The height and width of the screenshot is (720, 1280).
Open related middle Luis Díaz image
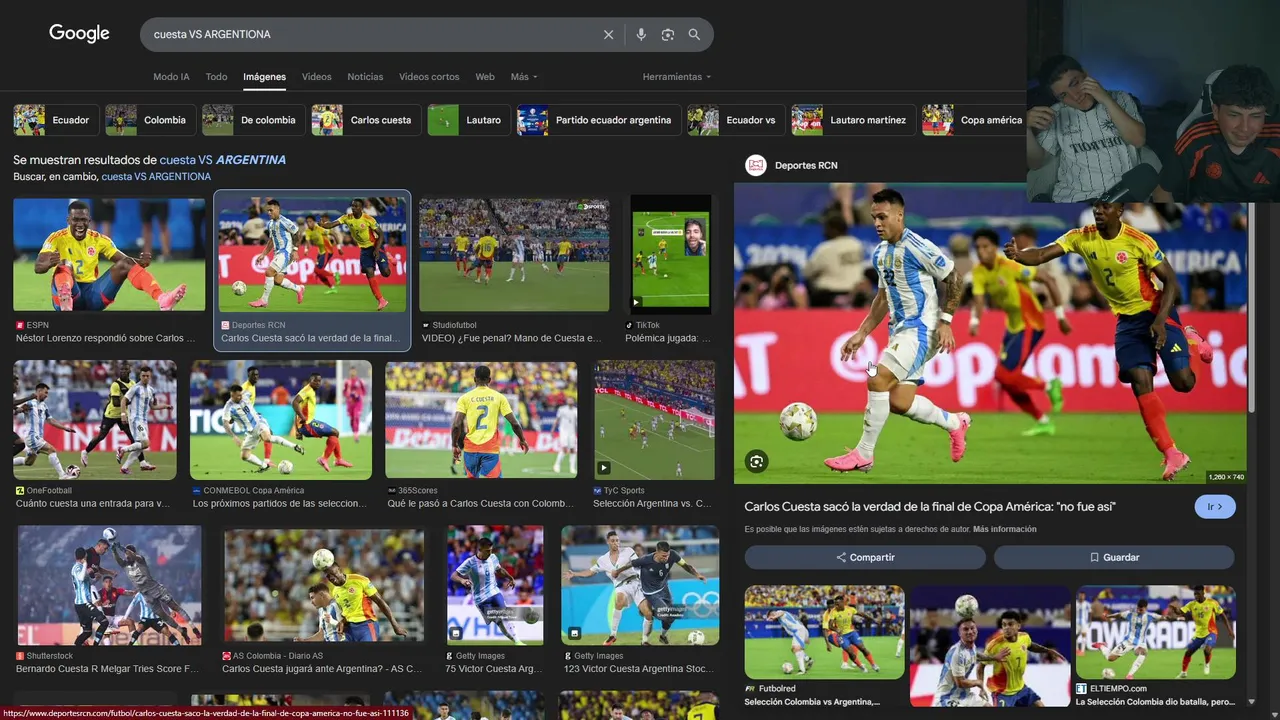[990, 646]
